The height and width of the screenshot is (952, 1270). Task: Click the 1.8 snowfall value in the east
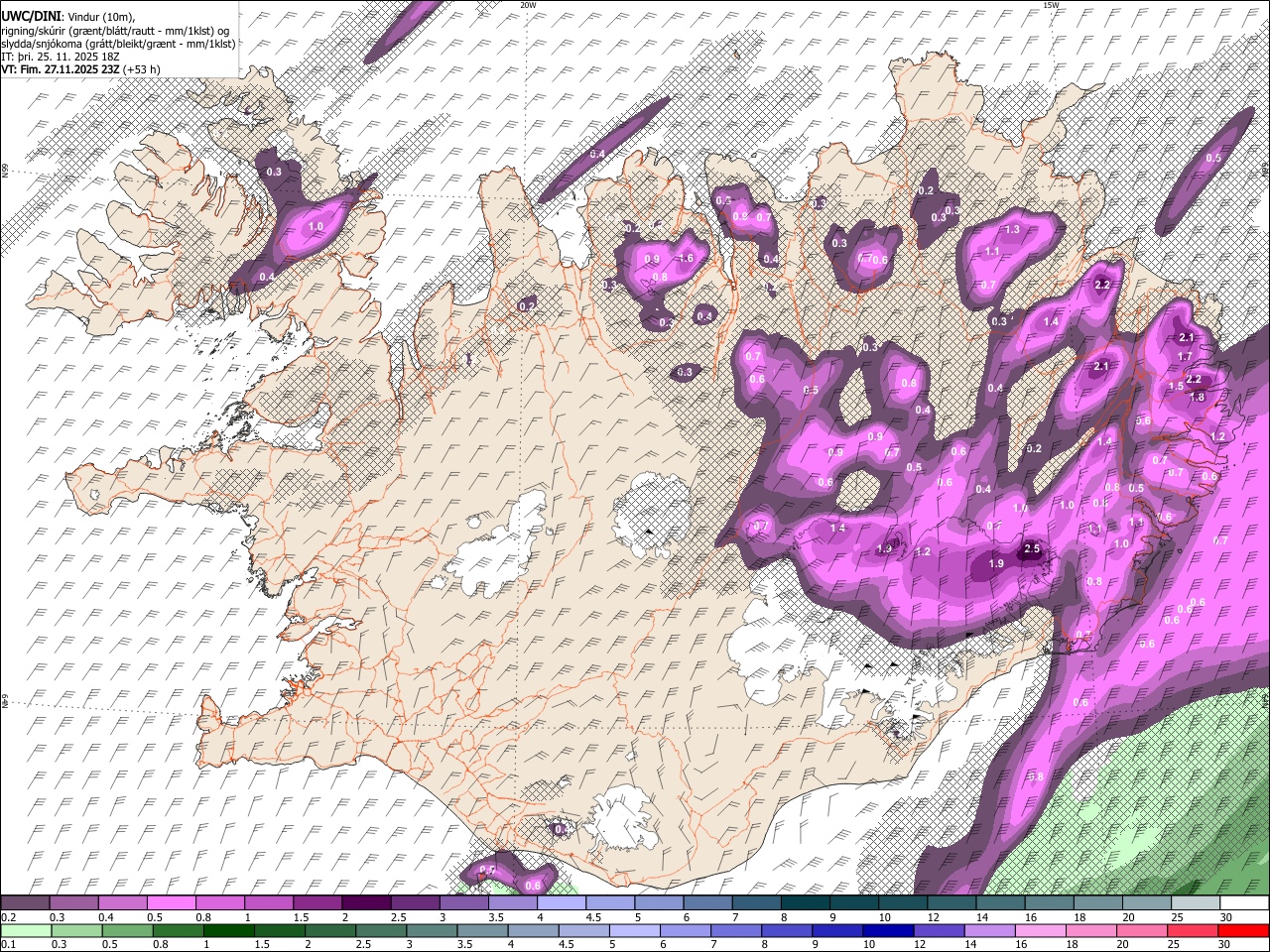pos(1197,397)
